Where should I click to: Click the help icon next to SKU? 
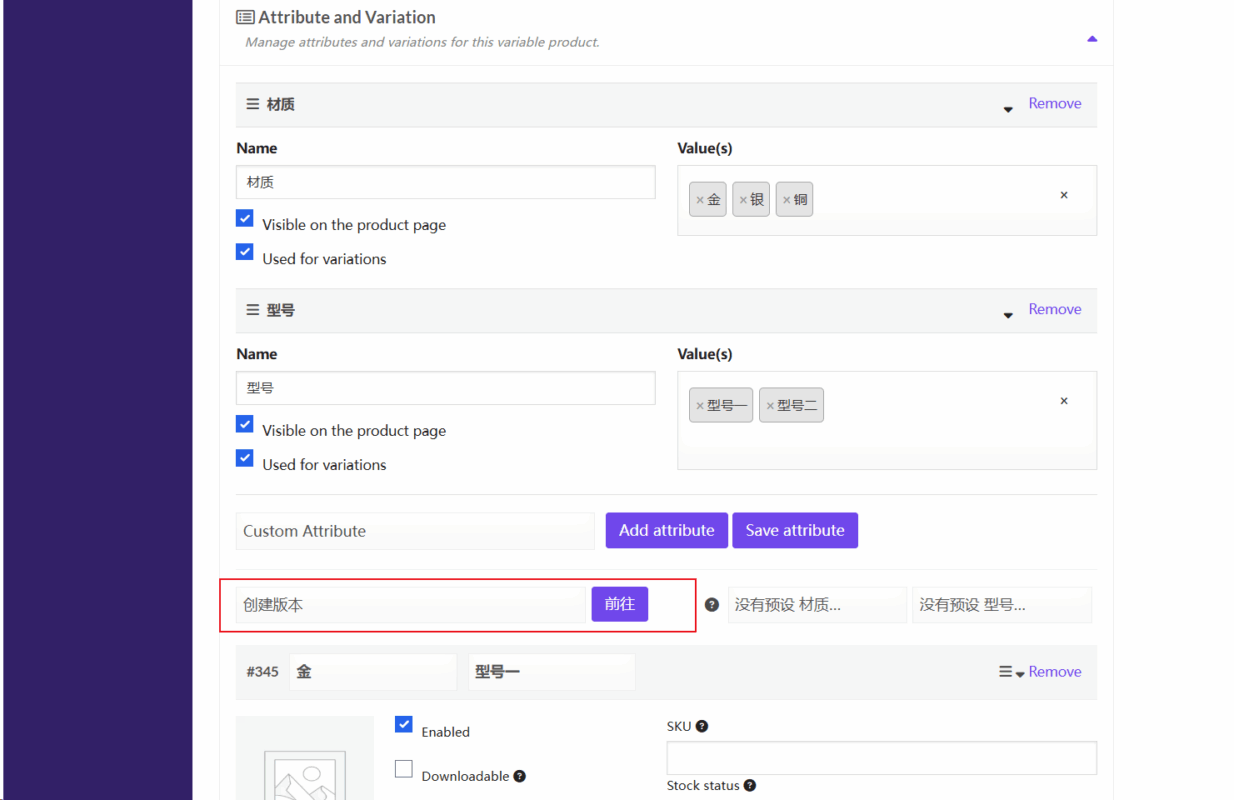(702, 726)
